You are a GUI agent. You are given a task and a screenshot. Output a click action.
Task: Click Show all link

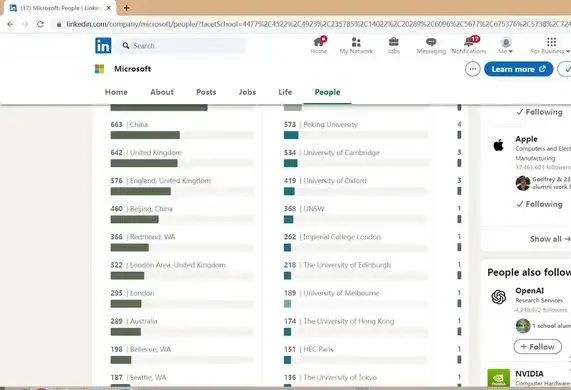tap(550, 239)
